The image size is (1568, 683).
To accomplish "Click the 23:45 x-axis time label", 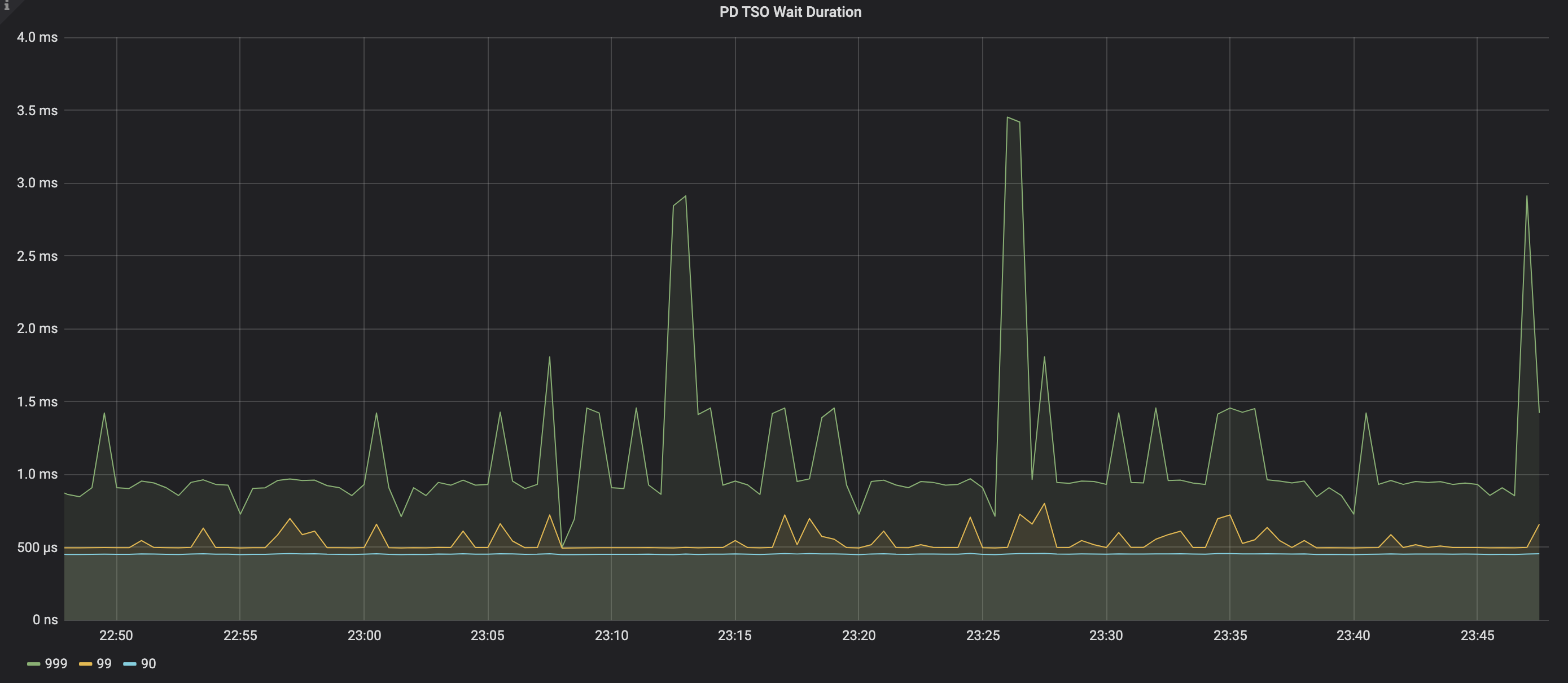I will 1477,636.
